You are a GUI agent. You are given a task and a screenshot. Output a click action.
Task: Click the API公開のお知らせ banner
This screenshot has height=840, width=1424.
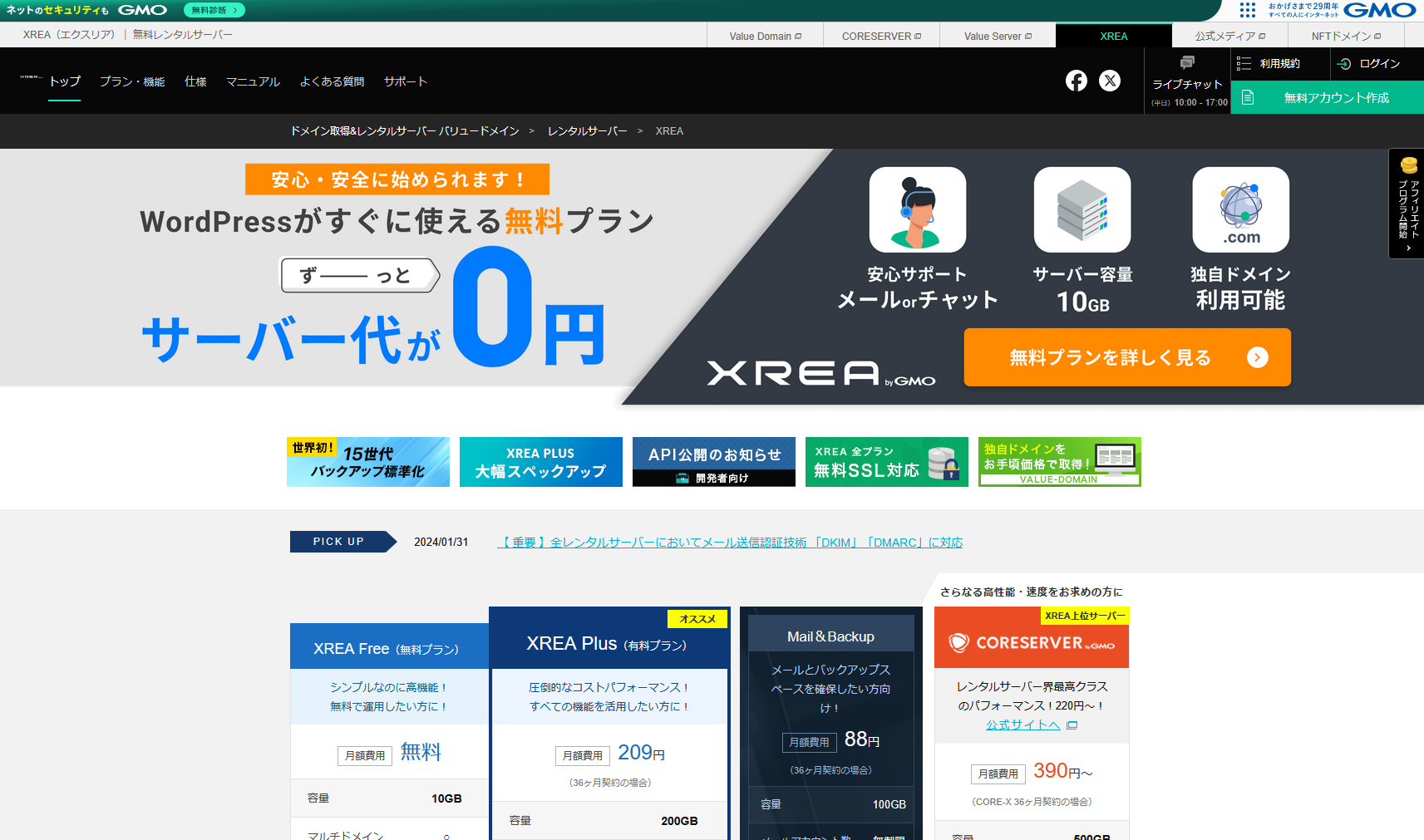(x=713, y=461)
